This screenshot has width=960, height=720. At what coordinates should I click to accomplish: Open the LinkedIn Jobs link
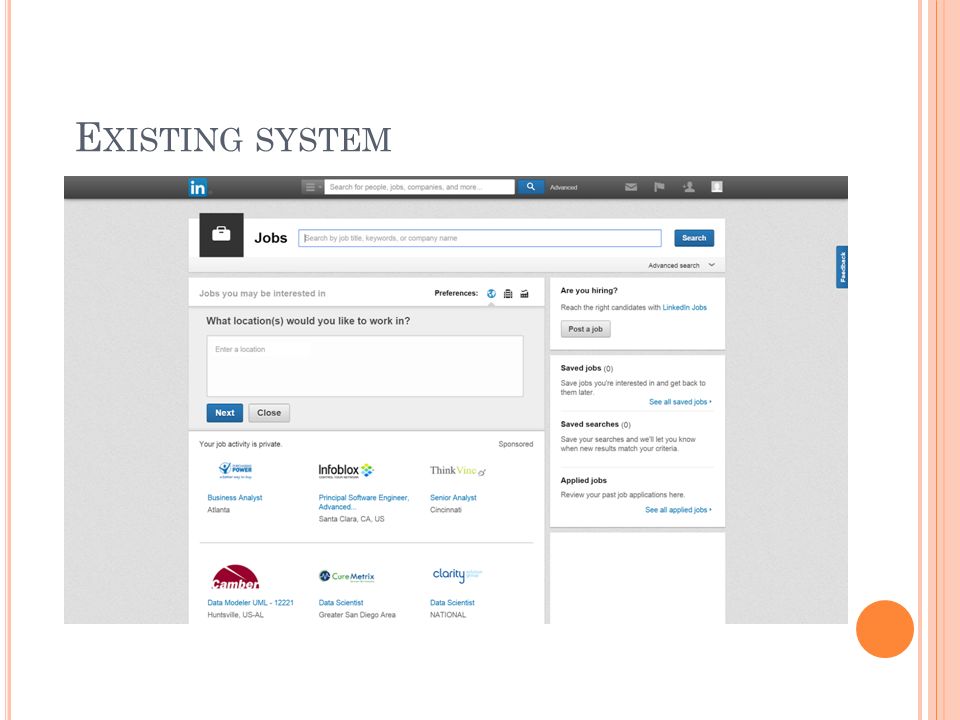point(684,307)
